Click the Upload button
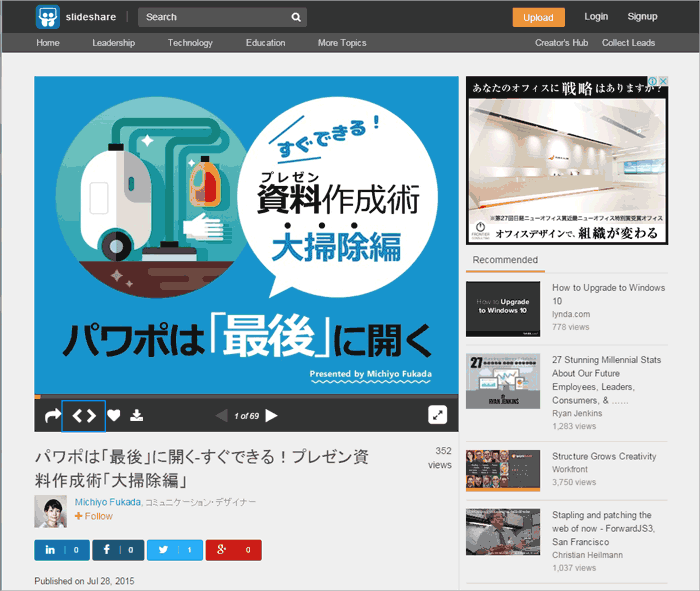Image resolution: width=700 pixels, height=591 pixels. (538, 17)
